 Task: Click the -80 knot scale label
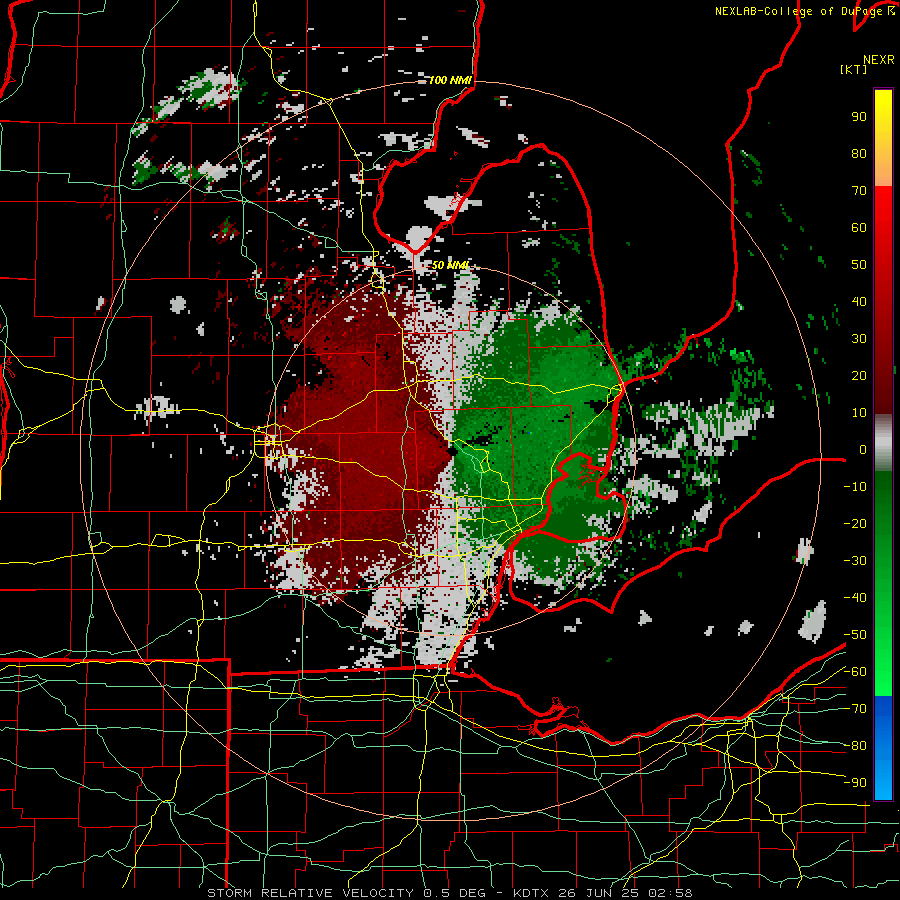[x=855, y=746]
